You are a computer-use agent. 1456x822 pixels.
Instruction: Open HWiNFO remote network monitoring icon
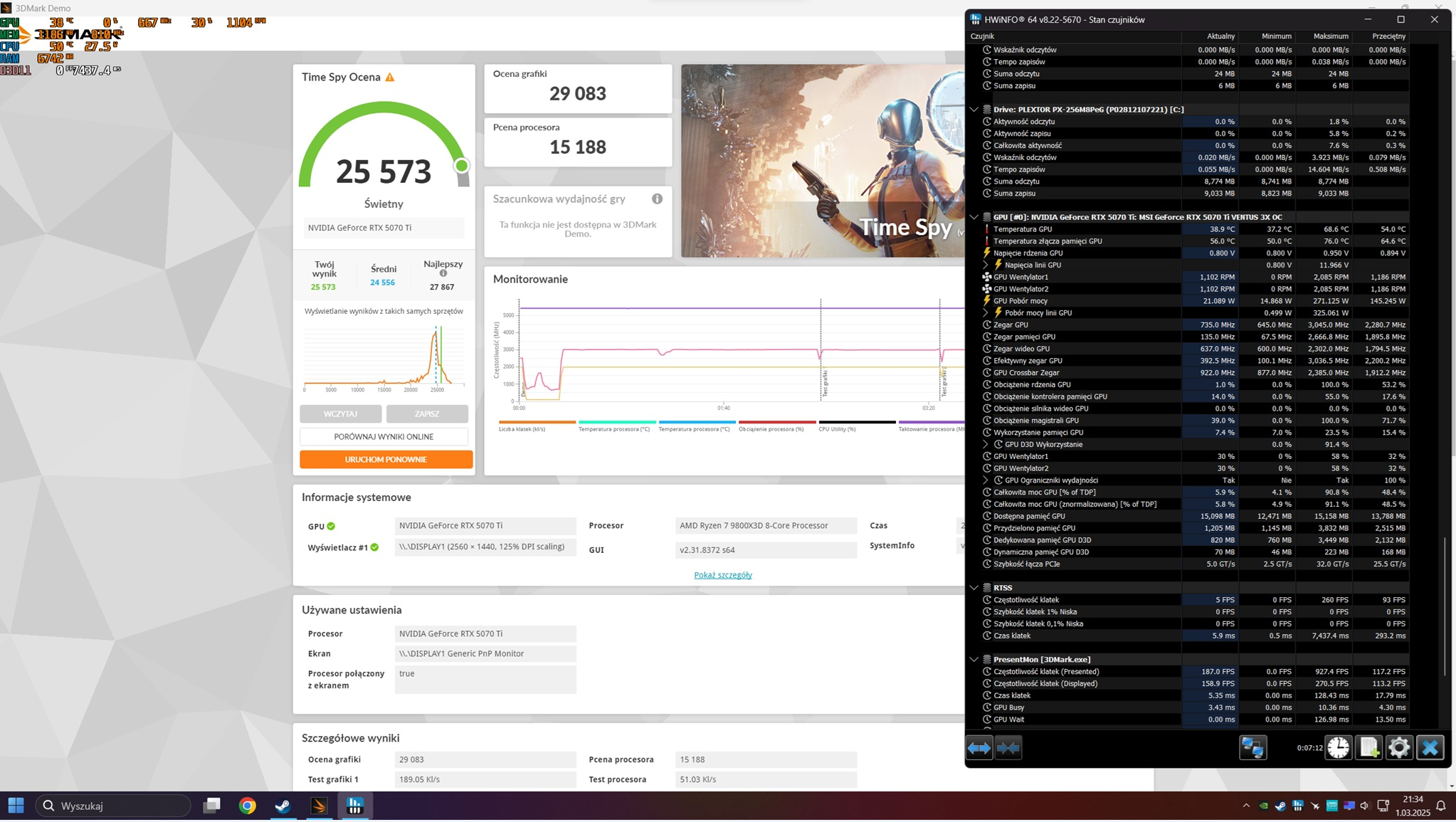(1252, 748)
